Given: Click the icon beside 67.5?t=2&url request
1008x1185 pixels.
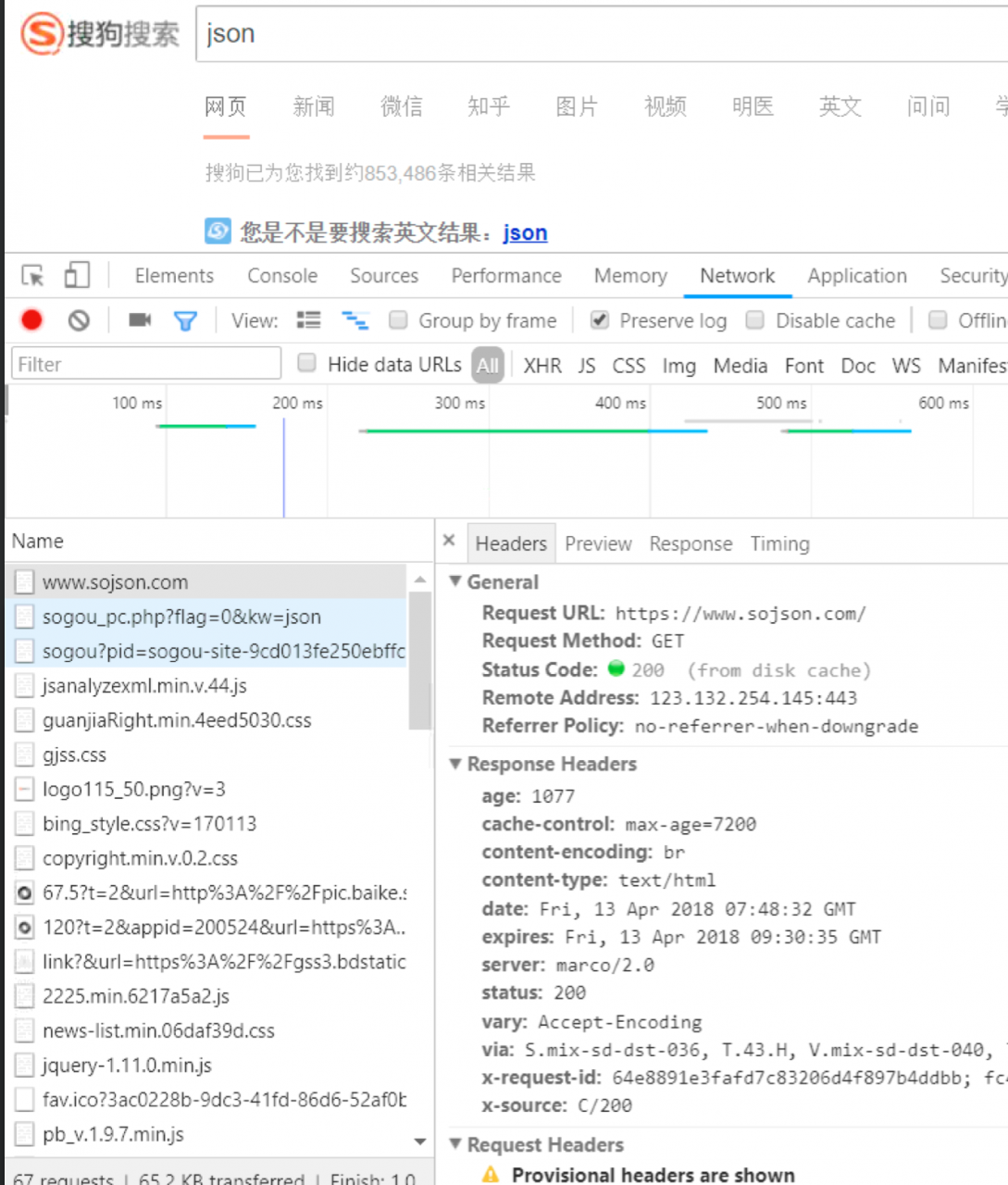Looking at the screenshot, I should (x=25, y=893).
